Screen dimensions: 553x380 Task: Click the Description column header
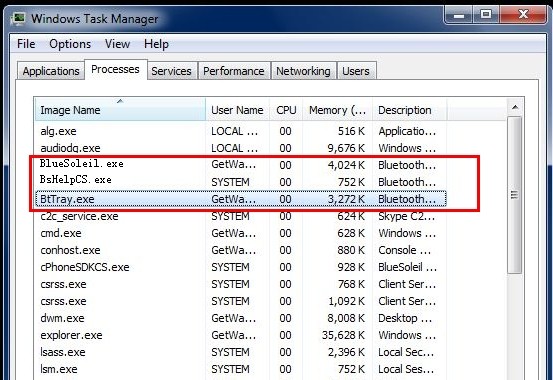point(409,110)
